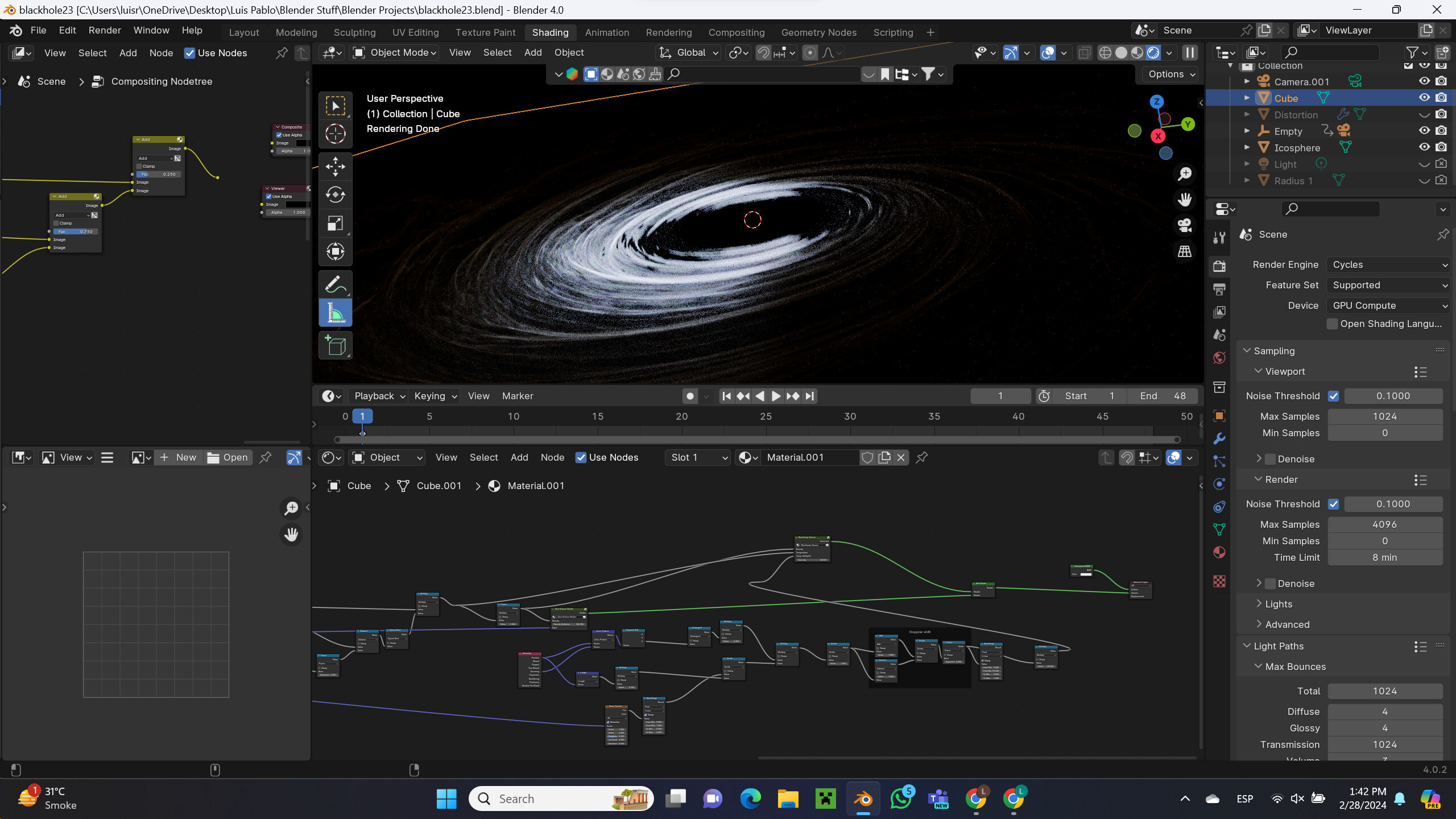Select the Rotate tool in the viewport toolbar
1456x819 pixels.
[336, 195]
